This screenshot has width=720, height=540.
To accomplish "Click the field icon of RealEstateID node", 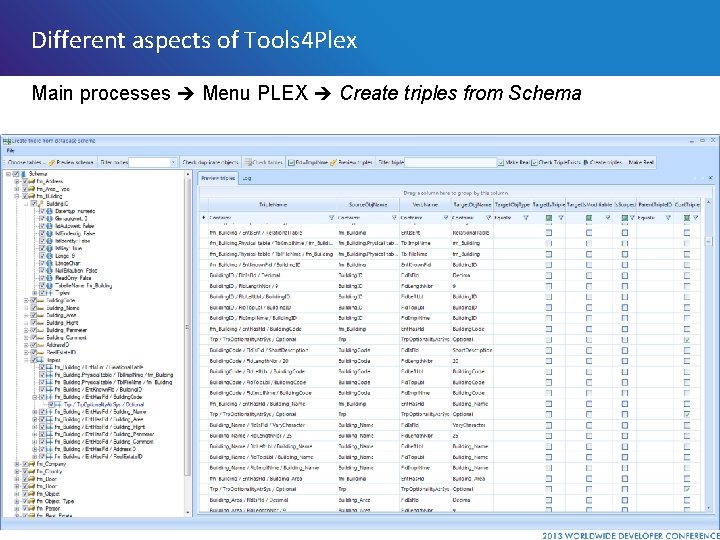I will [41, 353].
